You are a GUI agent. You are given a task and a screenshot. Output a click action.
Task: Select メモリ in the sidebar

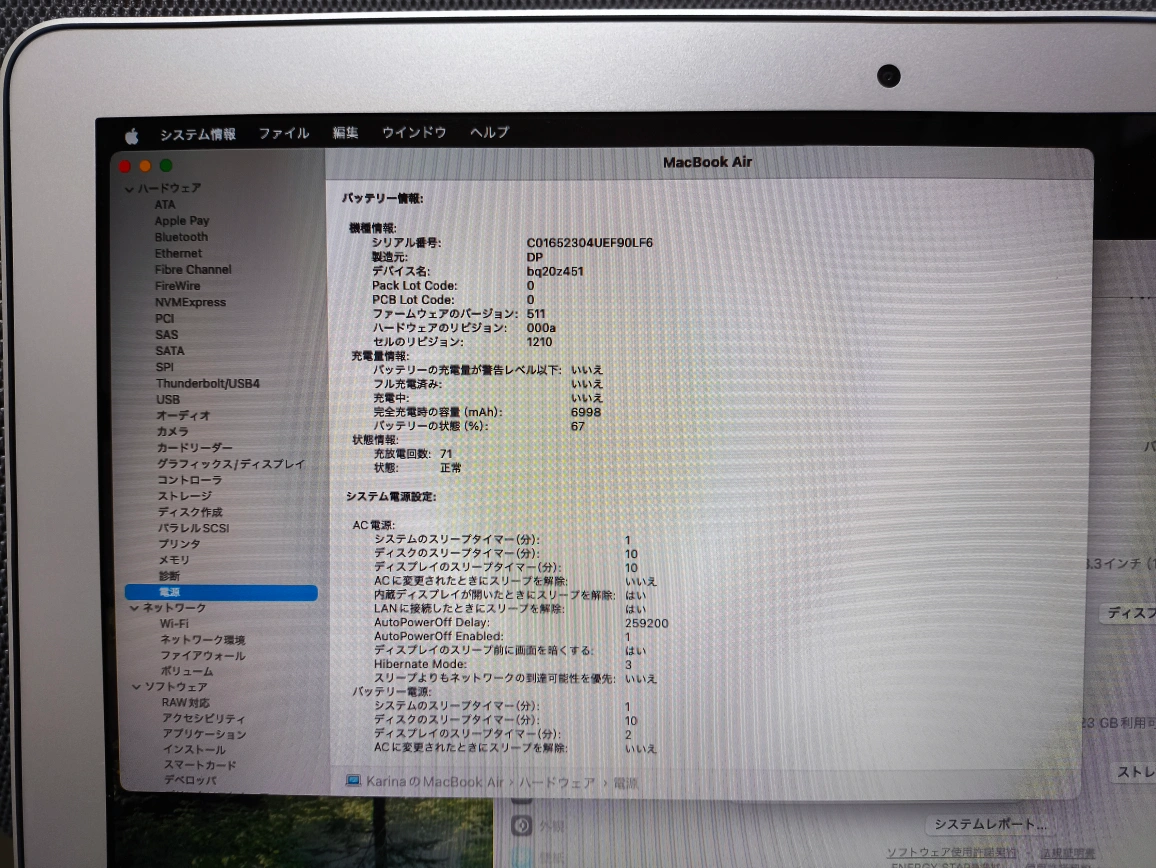174,560
